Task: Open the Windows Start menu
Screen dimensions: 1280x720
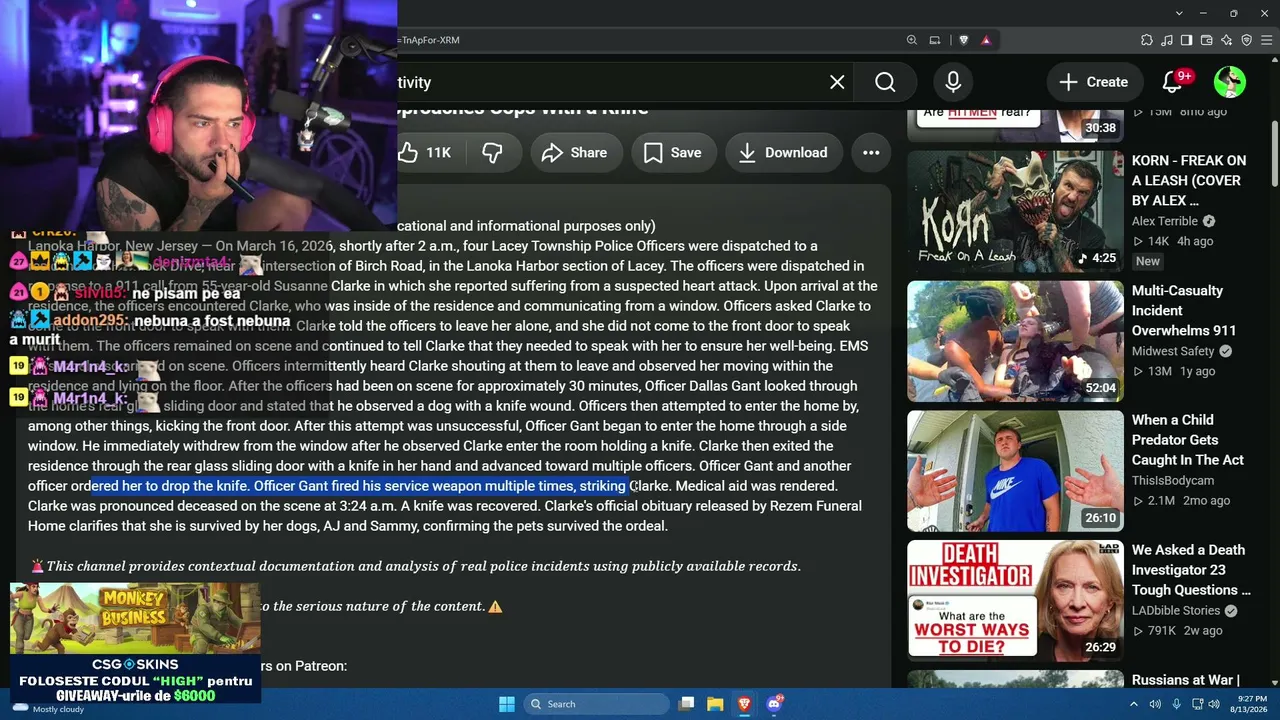Action: [x=506, y=704]
